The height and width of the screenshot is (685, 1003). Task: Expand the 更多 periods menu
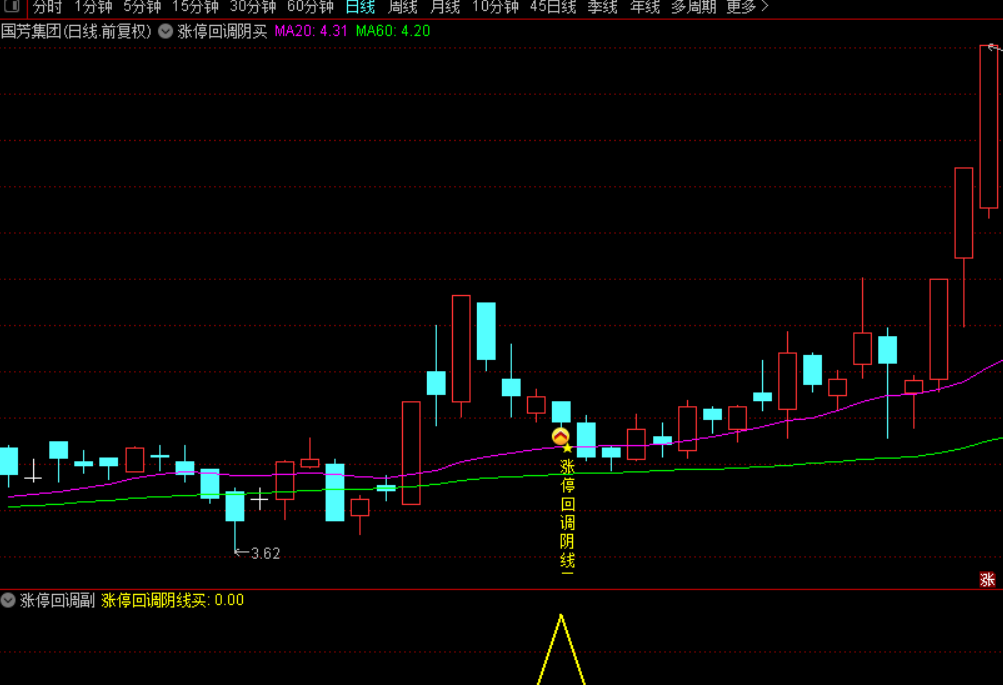[747, 8]
